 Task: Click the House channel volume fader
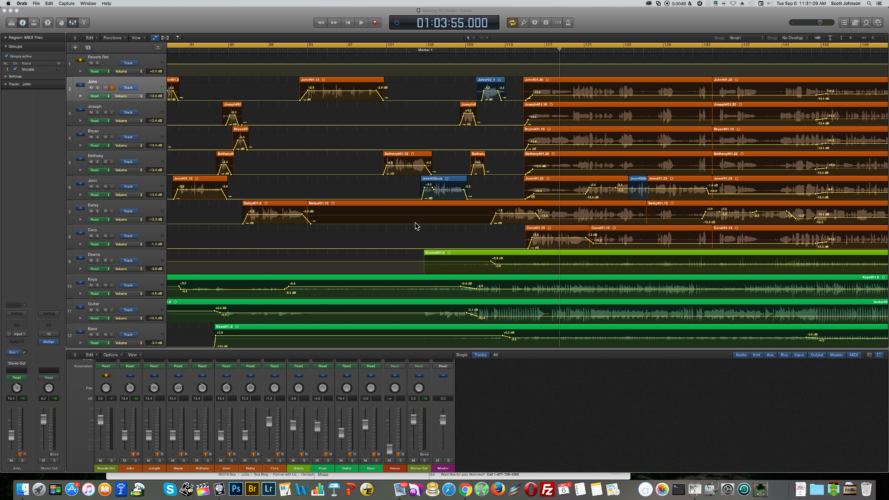click(x=390, y=449)
